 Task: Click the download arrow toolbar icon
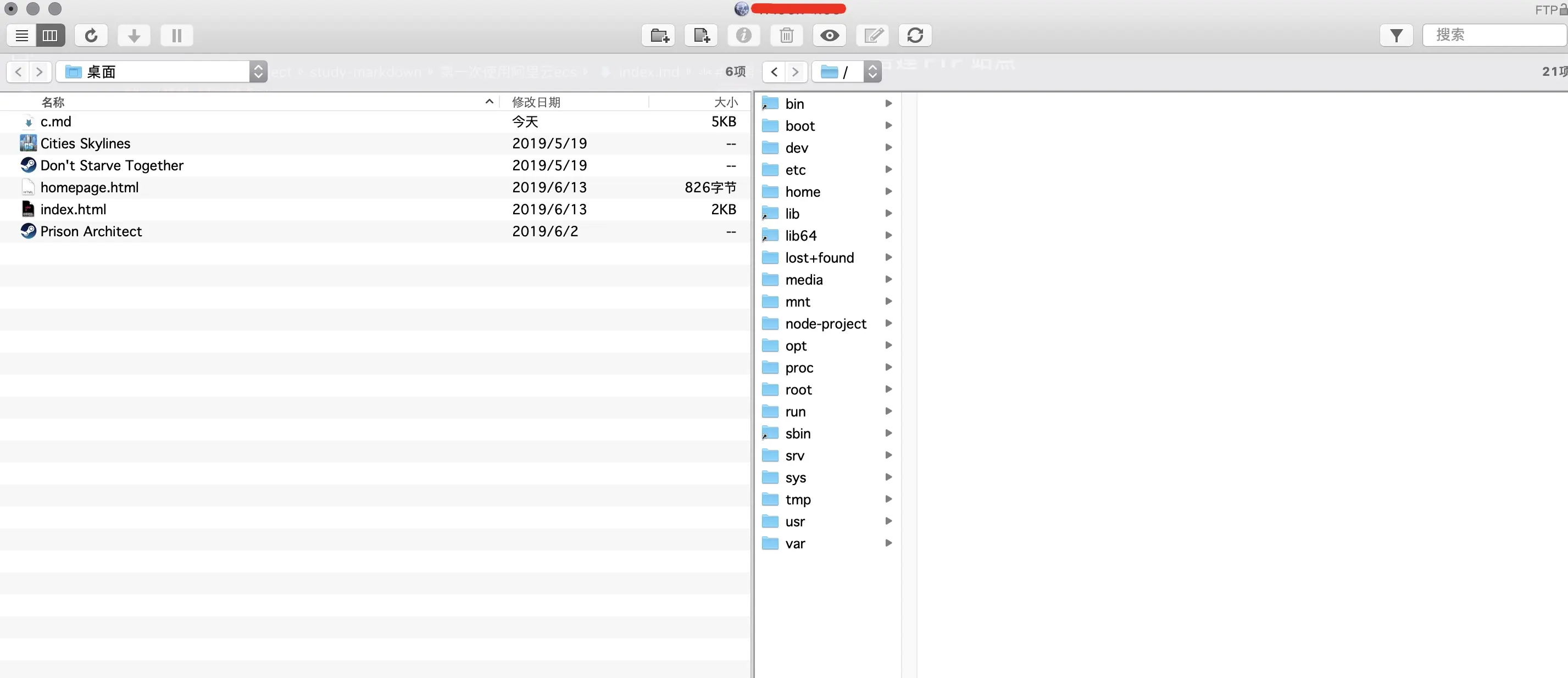134,35
